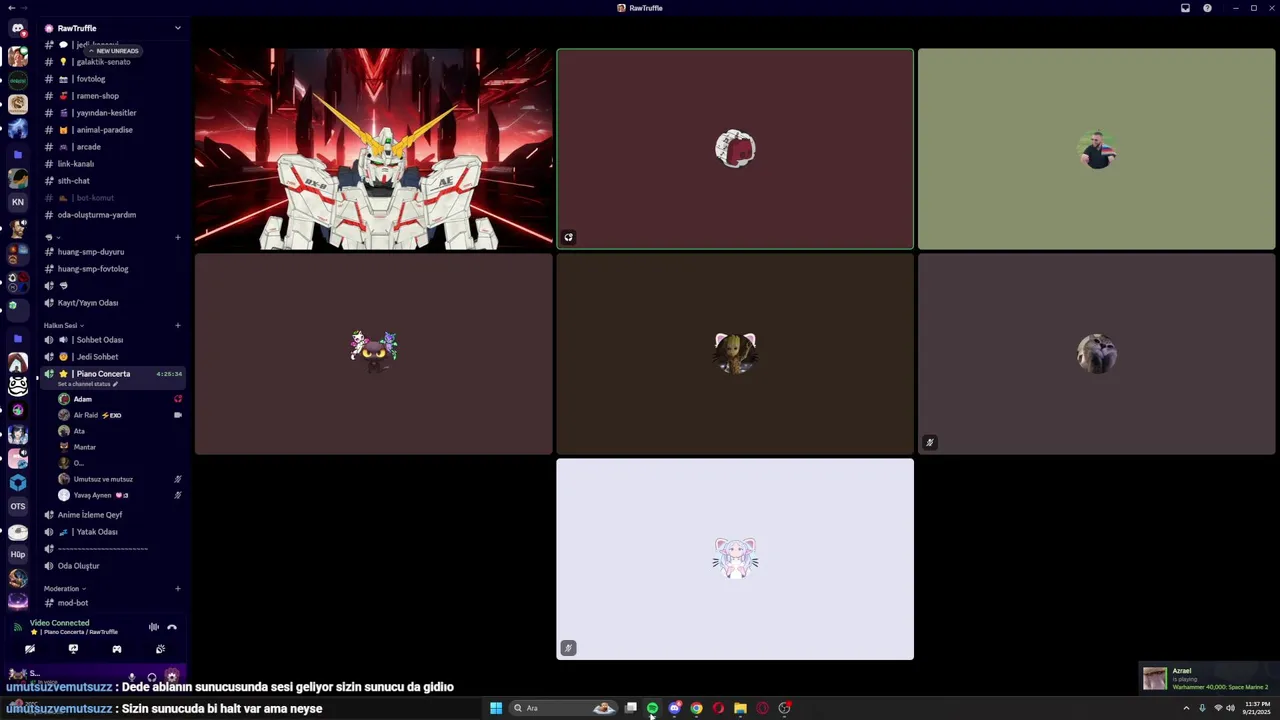
Task: Disconnect from voice with the phone icon
Action: (172, 627)
